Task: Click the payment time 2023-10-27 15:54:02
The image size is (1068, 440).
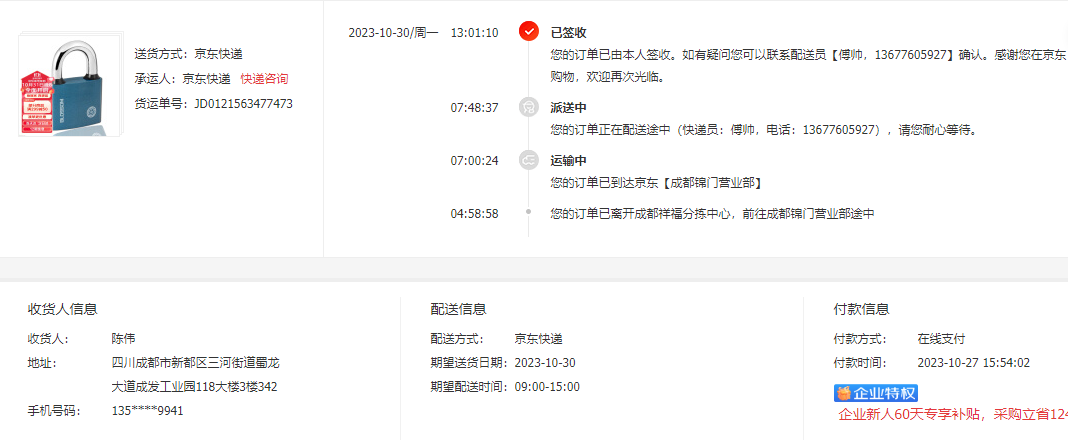Action: [x=973, y=362]
